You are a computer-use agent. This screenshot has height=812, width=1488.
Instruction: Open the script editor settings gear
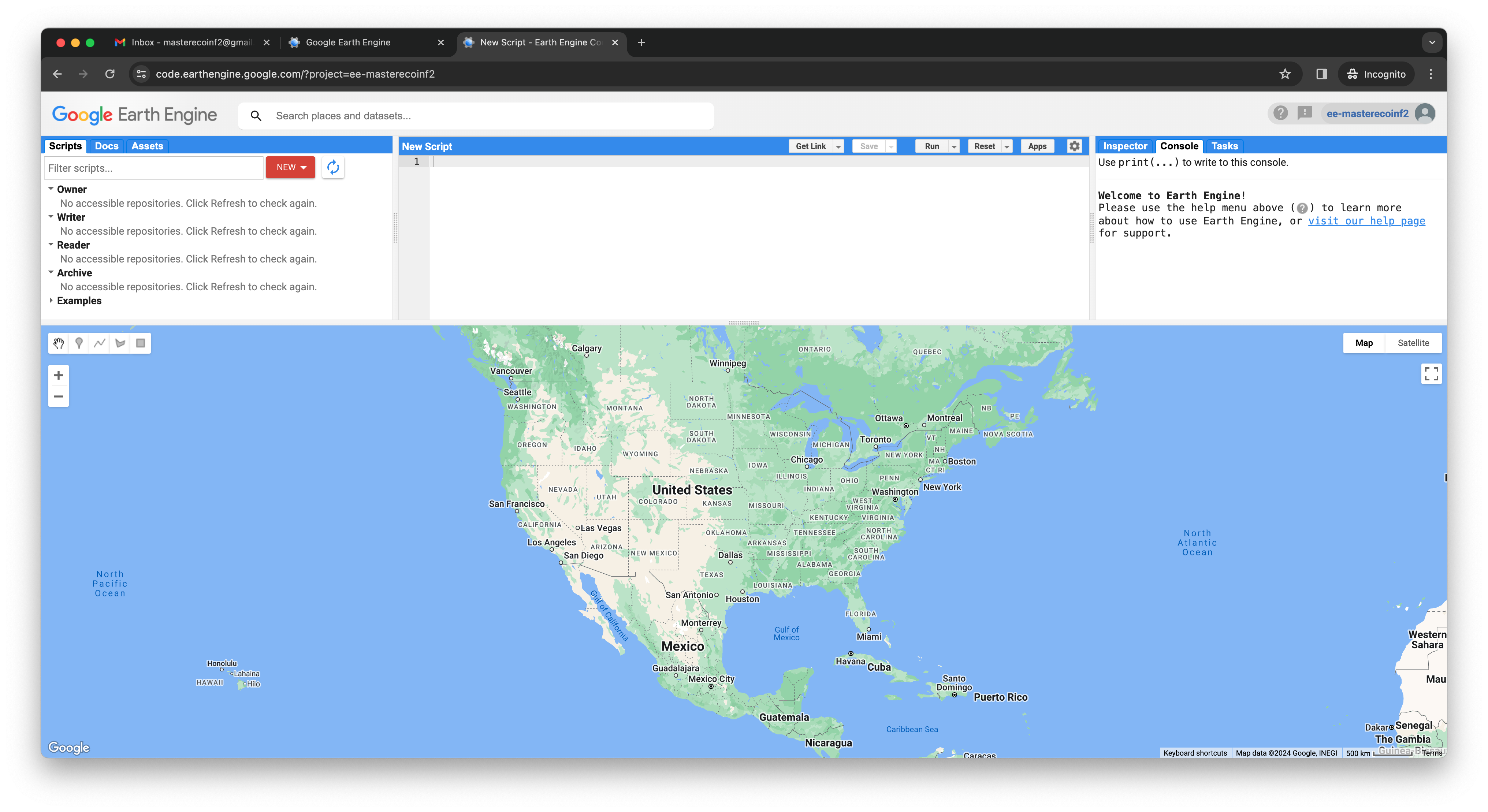coord(1074,146)
